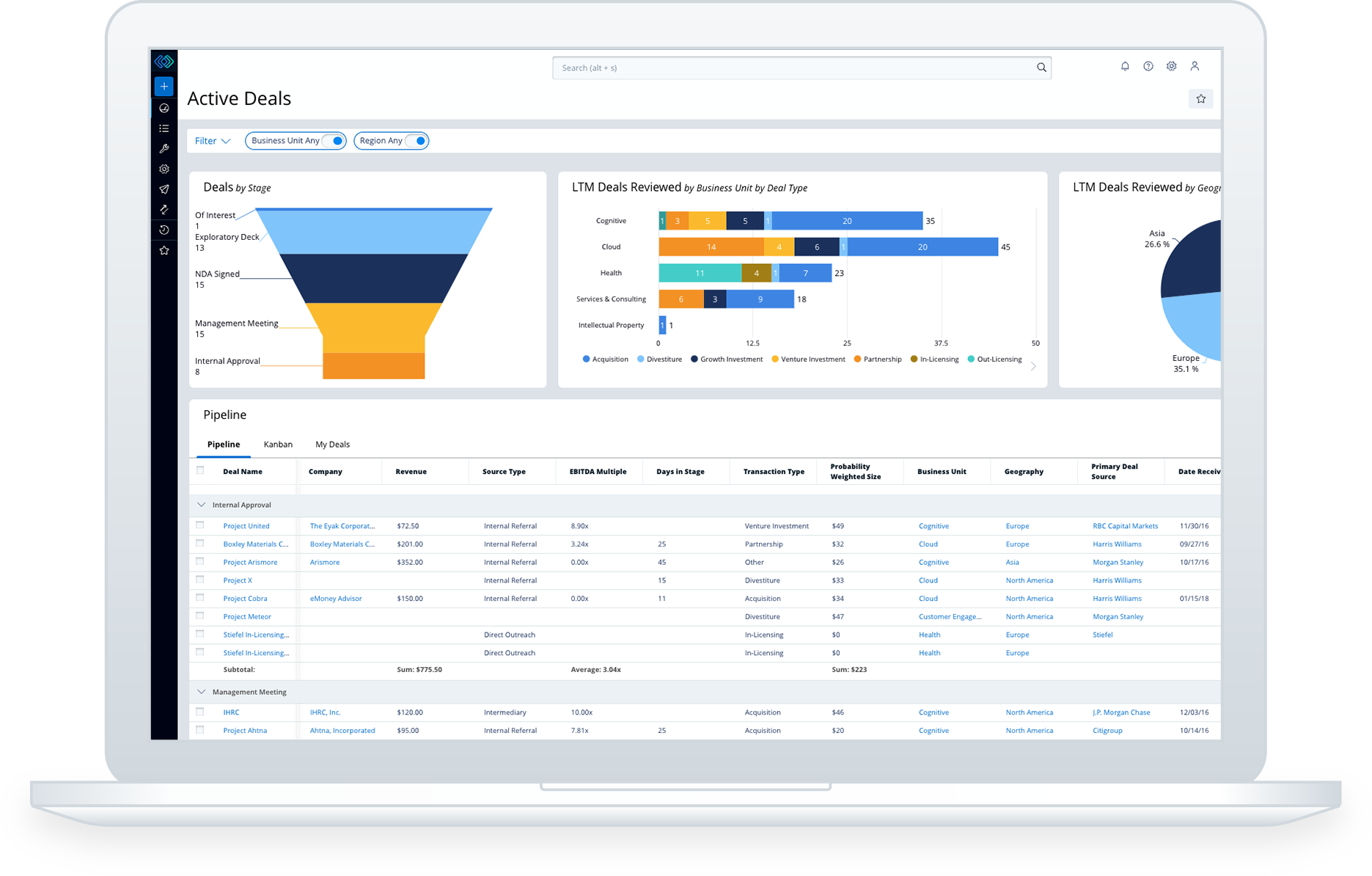Toggle the Region Any filter switch
The width and height of the screenshot is (1372, 876).
418,141
